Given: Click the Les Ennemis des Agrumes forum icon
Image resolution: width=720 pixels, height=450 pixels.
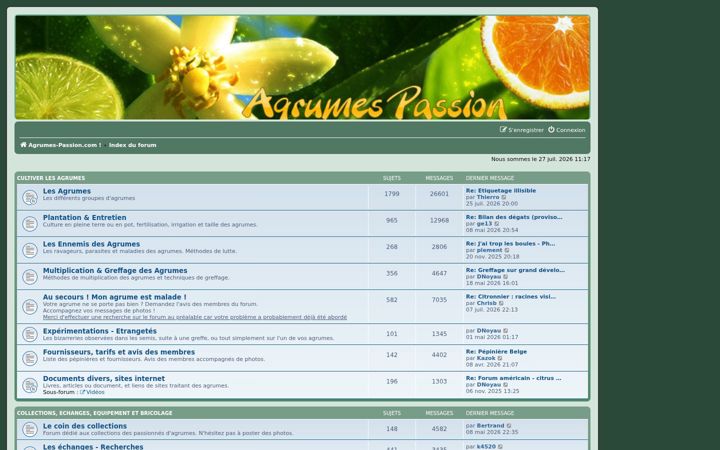Looking at the screenshot, I should [30, 250].
